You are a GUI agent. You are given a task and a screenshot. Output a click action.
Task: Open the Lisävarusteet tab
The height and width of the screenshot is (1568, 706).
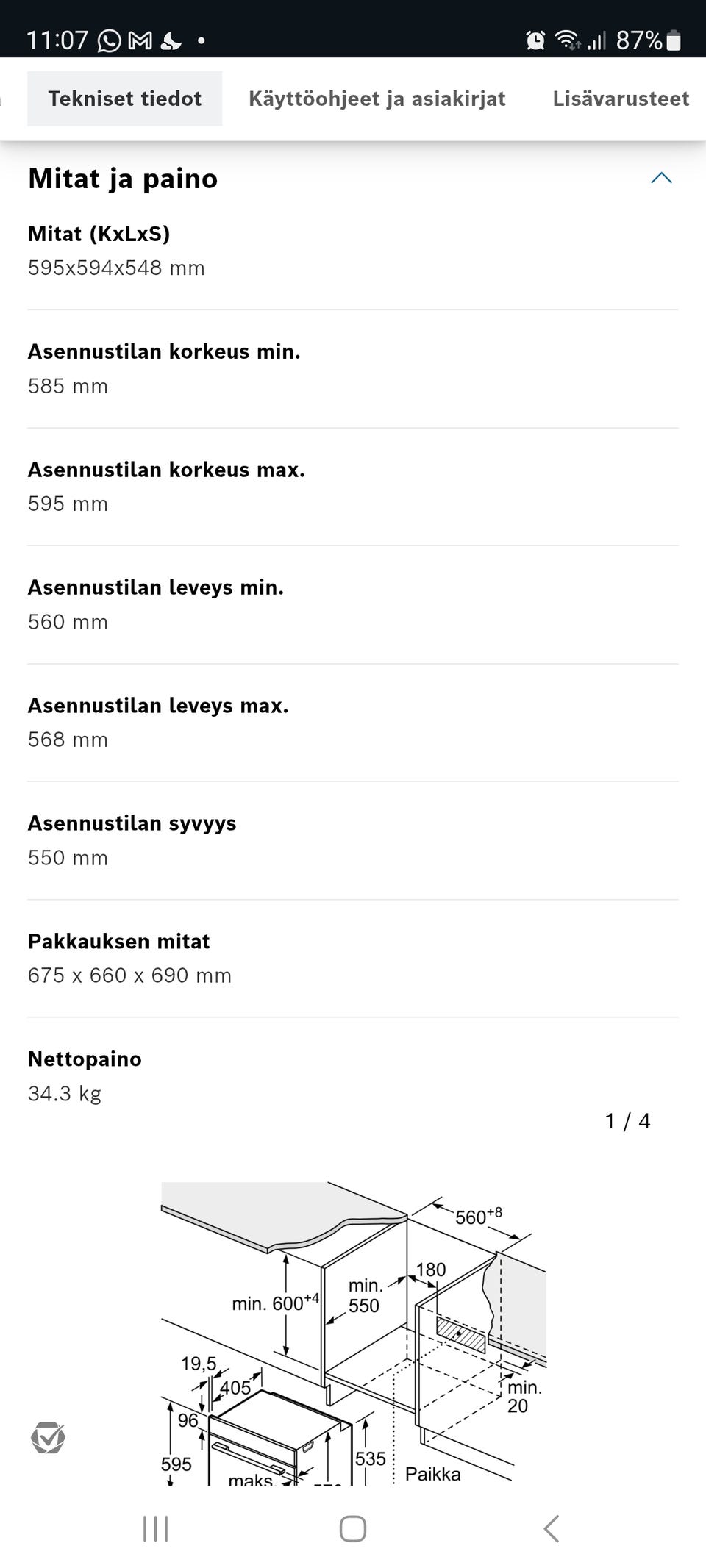(x=621, y=99)
